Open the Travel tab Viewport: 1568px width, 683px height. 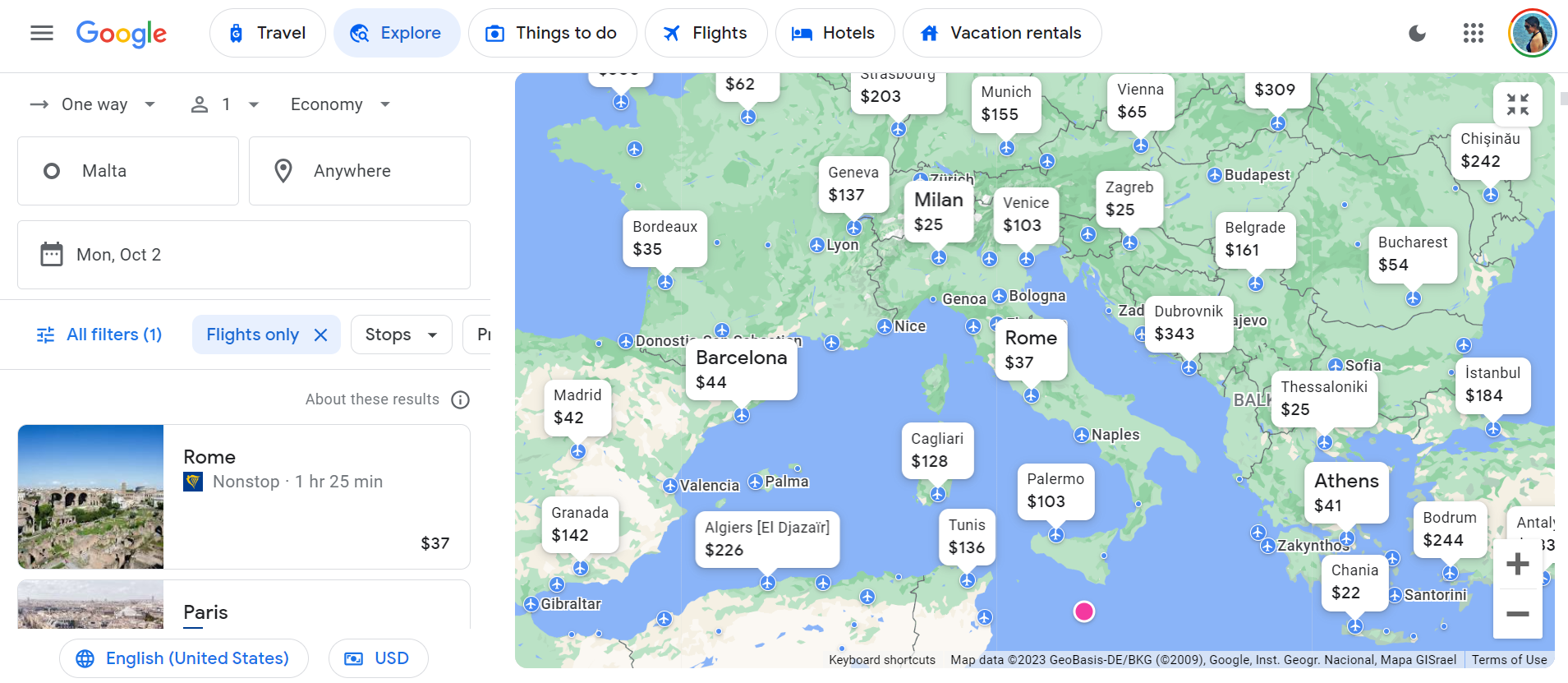[x=268, y=33]
